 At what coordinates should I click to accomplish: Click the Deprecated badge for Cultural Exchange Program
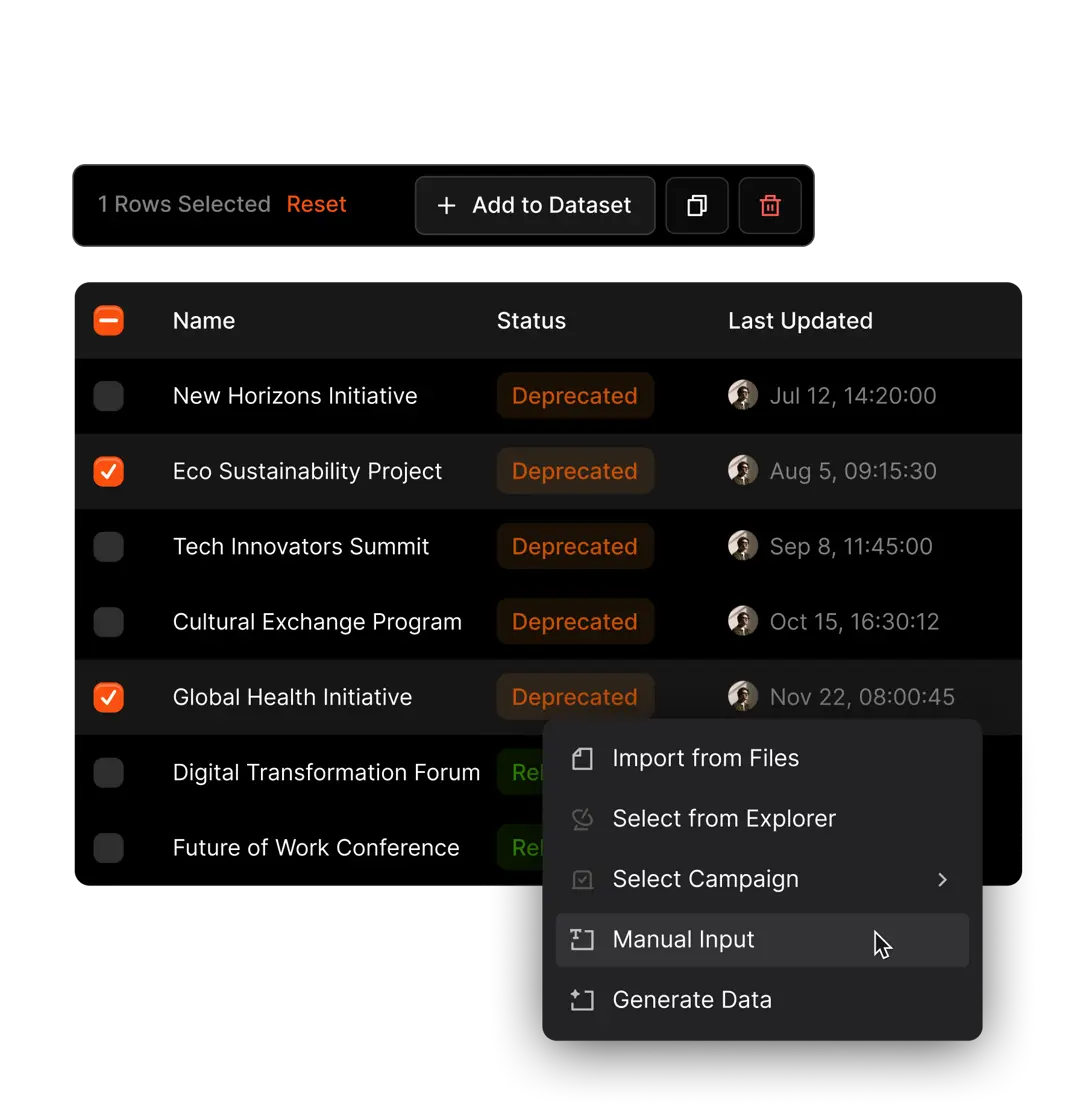[575, 622]
